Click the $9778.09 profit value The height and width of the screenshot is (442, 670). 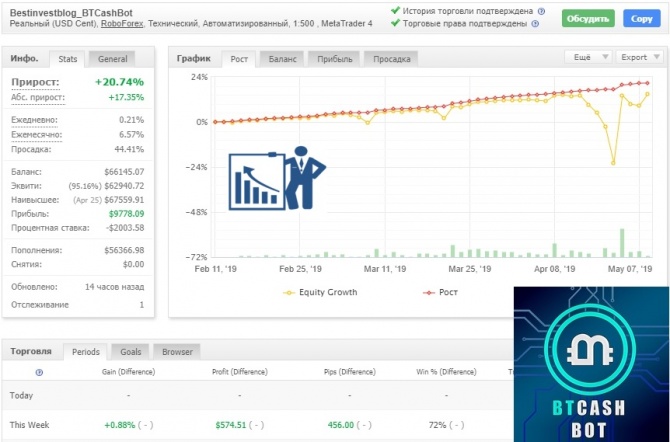click(x=126, y=214)
